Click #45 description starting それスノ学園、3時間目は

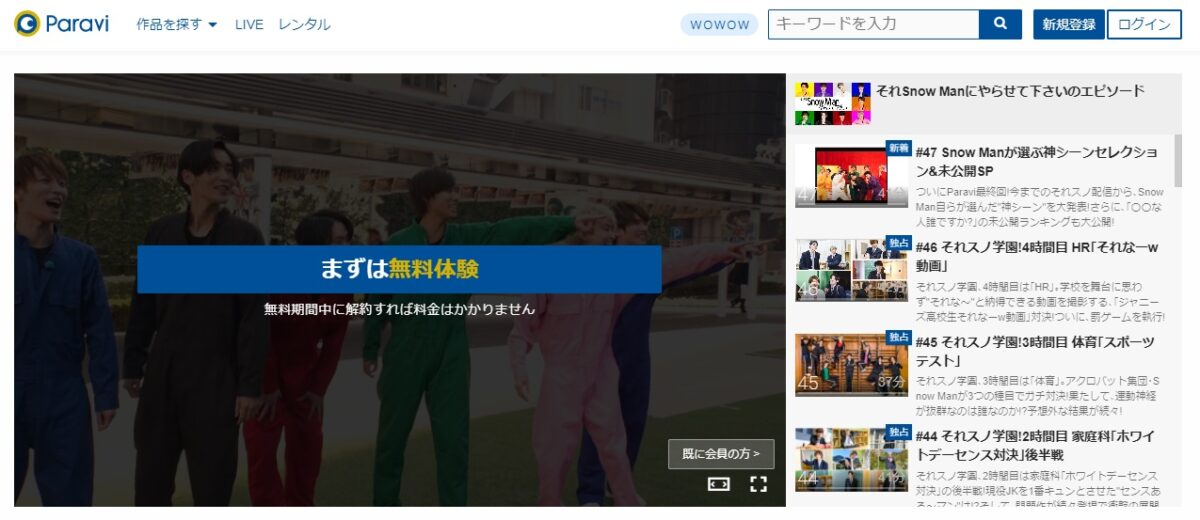point(1039,396)
